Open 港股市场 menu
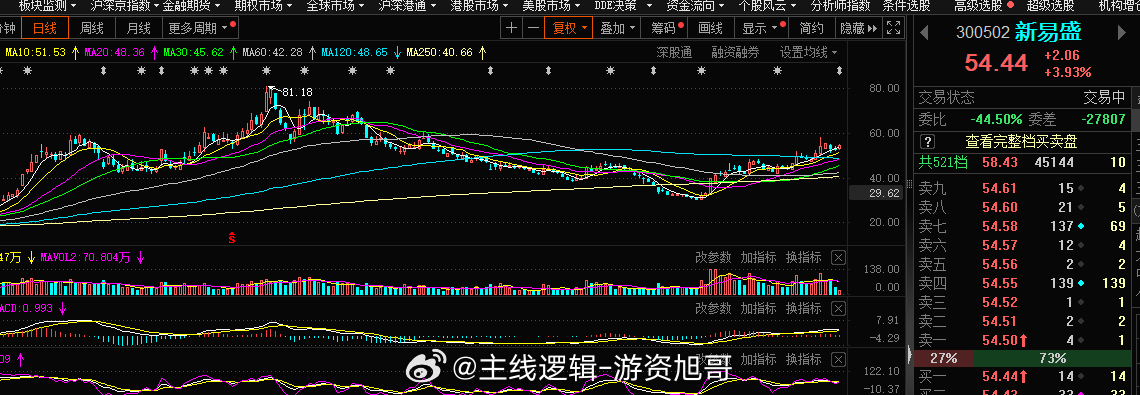The height and width of the screenshot is (395, 1140). click(478, 6)
